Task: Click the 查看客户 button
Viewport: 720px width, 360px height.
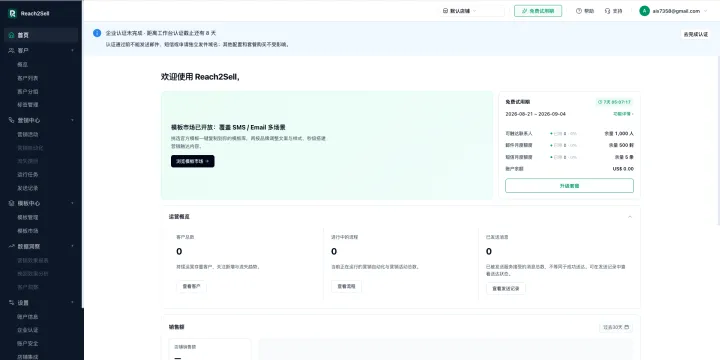Action: 191,287
